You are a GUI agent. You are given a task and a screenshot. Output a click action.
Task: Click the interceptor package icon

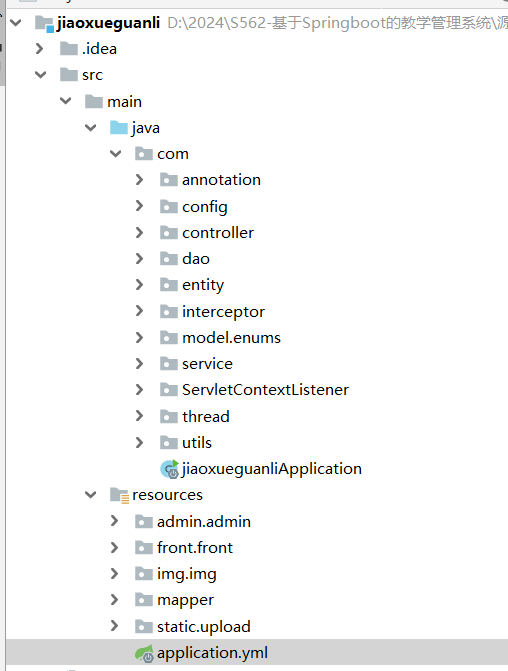(x=169, y=312)
